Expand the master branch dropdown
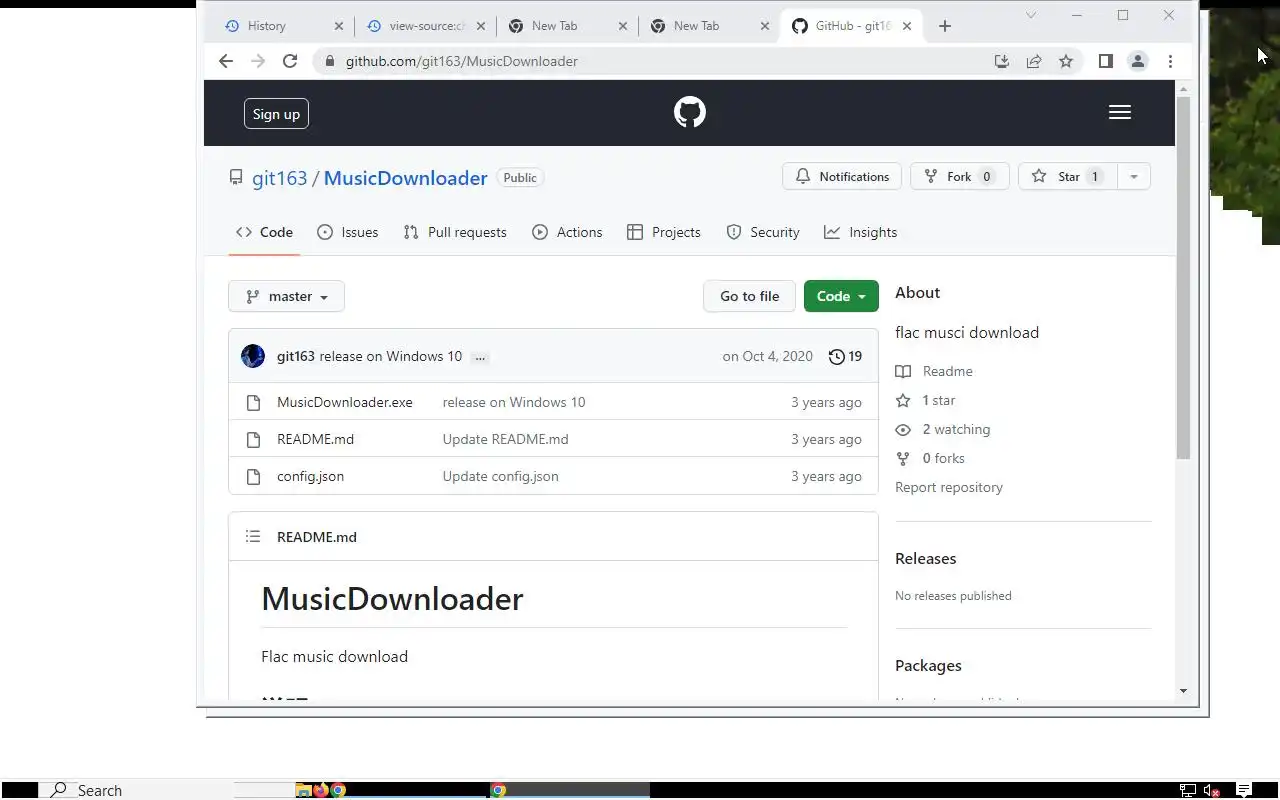The height and width of the screenshot is (800, 1280). pyautogui.click(x=286, y=296)
